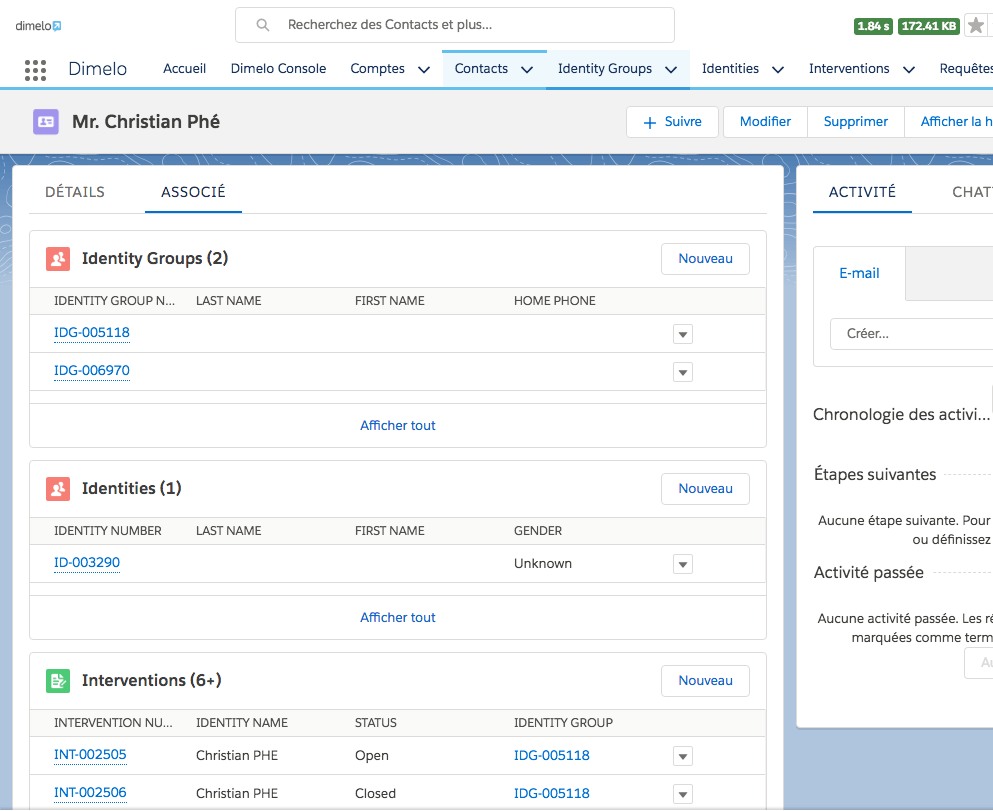The image size is (993, 811).
Task: Open the INT-002506 intervention link
Action: click(90, 793)
